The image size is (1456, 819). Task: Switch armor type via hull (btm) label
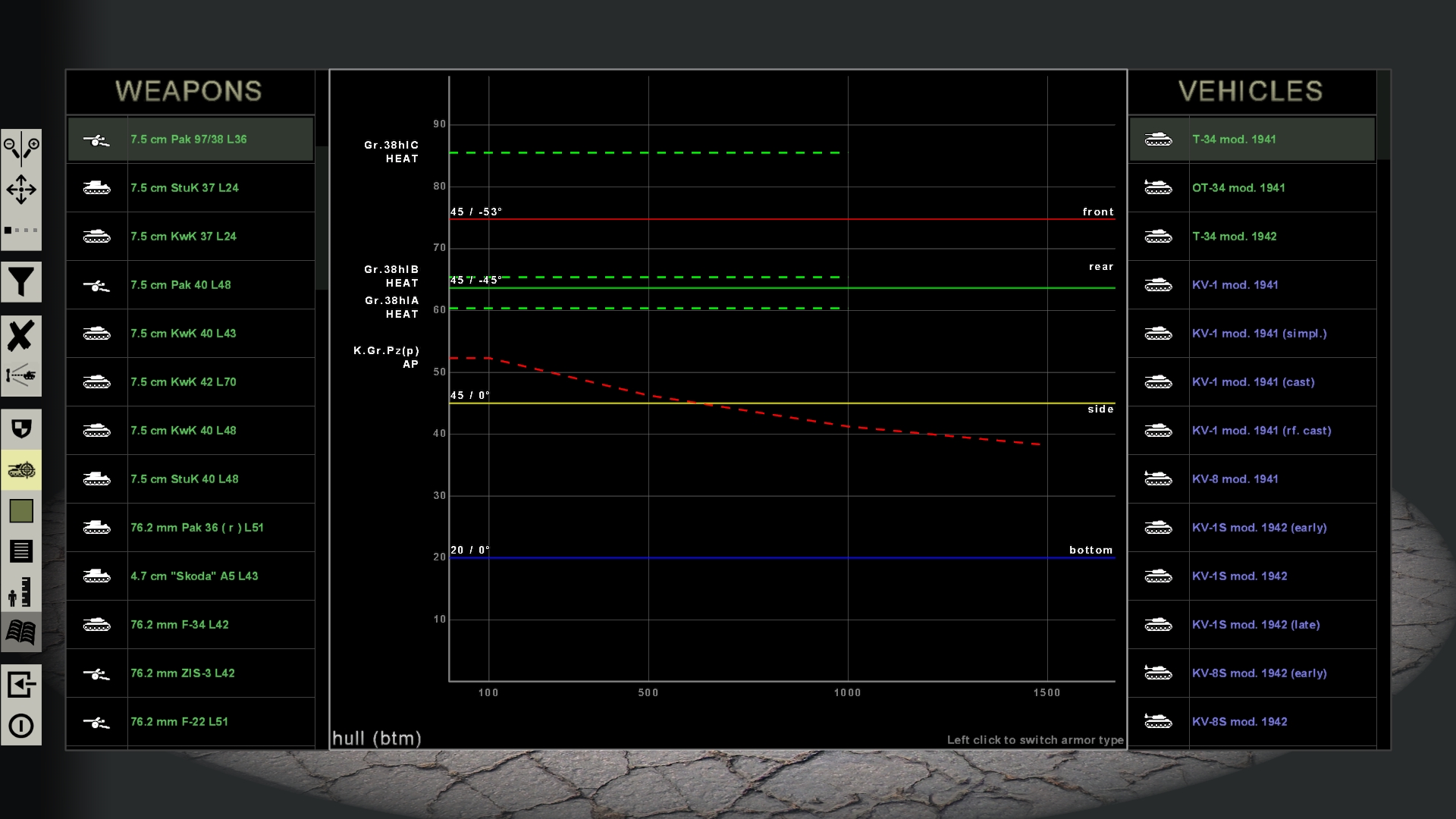pyautogui.click(x=376, y=738)
